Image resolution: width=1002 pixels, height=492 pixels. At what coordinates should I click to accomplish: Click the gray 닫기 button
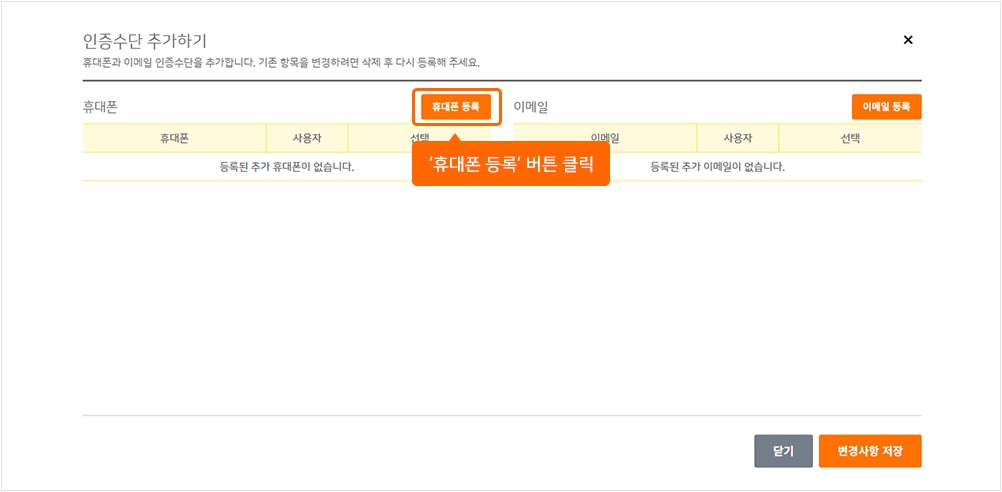tap(783, 451)
